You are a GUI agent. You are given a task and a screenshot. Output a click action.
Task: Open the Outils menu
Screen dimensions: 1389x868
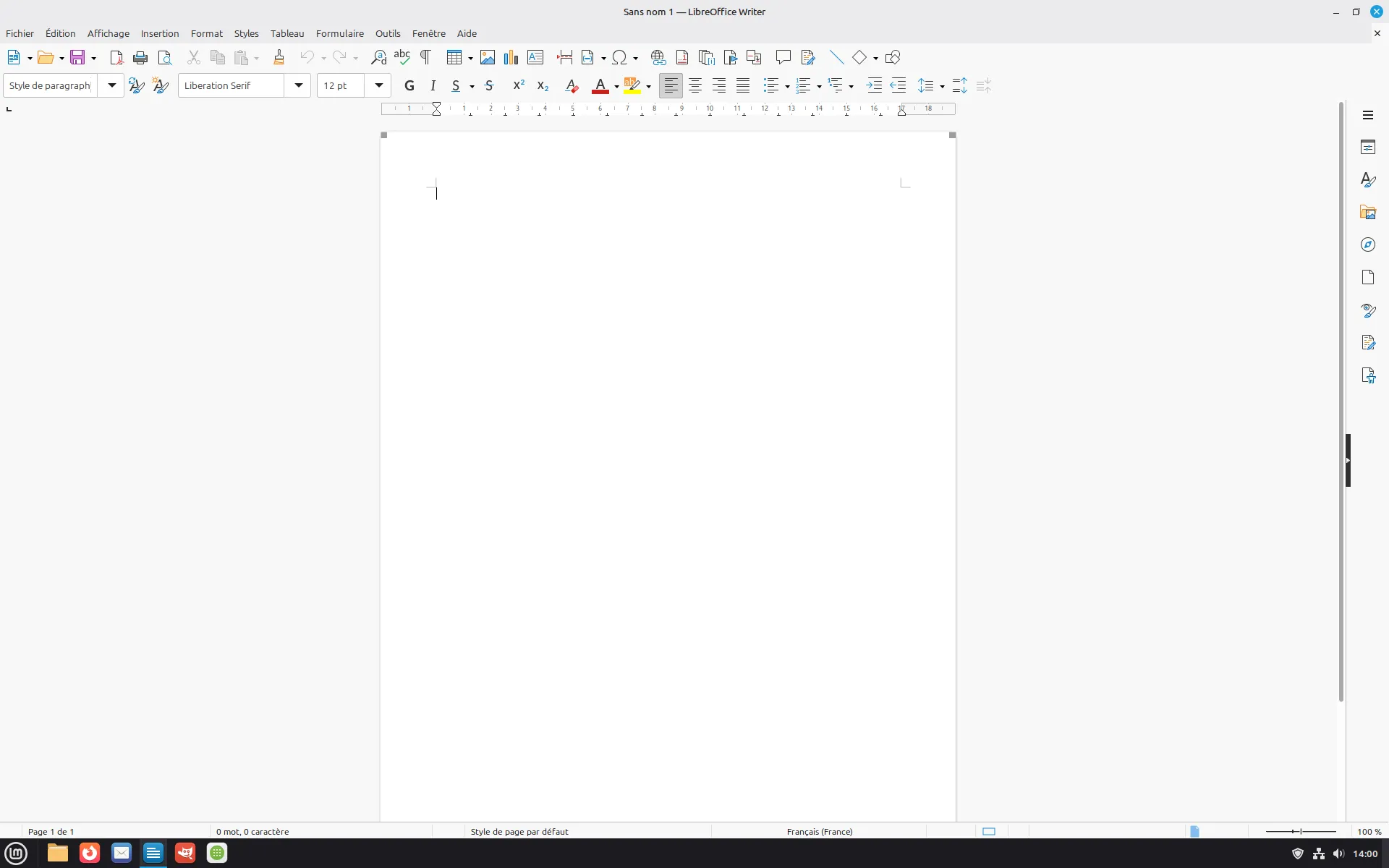pyautogui.click(x=388, y=33)
